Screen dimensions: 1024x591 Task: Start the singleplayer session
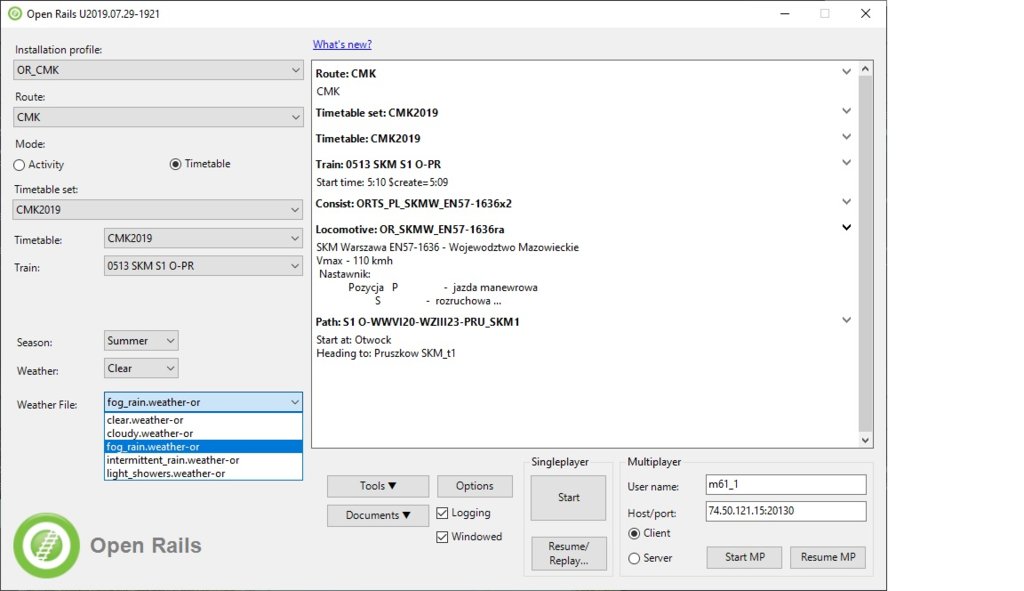coord(568,498)
